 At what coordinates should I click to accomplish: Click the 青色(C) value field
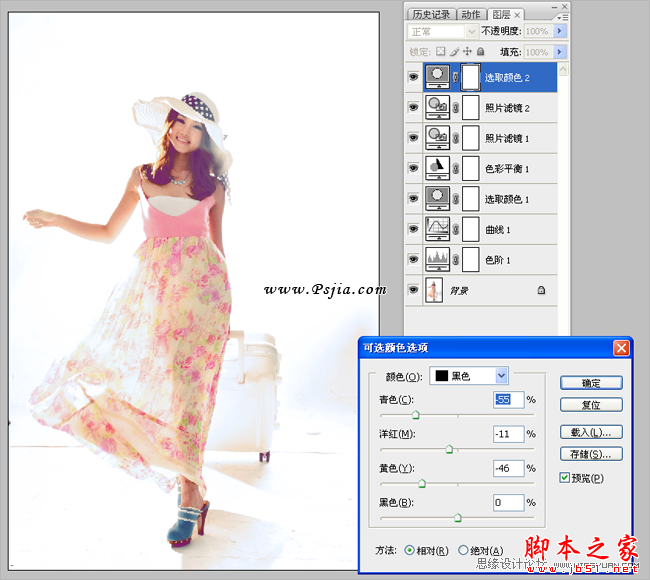(509, 400)
